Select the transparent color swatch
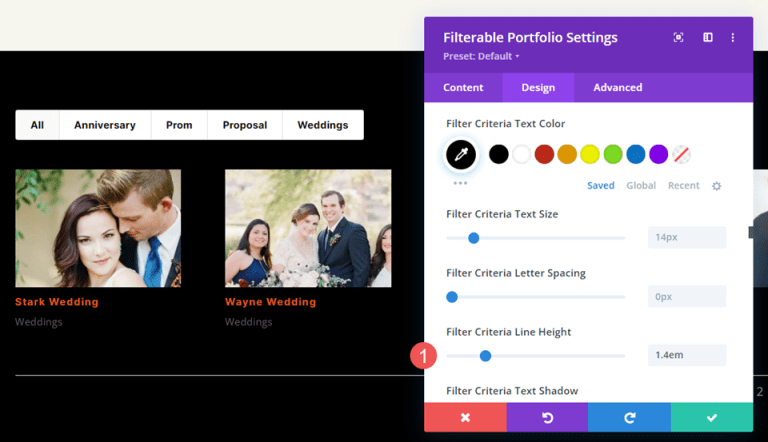The height and width of the screenshot is (442, 768). pos(682,154)
